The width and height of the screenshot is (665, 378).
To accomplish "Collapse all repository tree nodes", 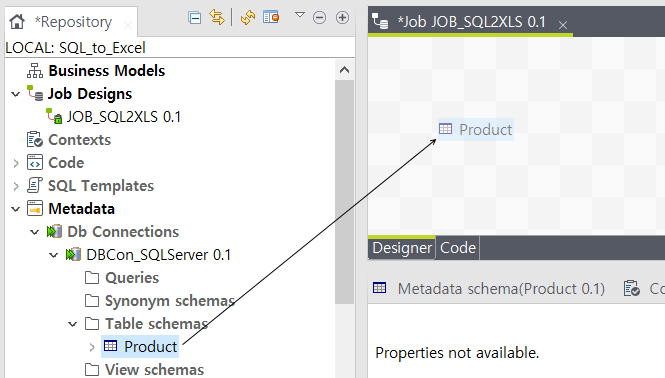I will 195,18.
